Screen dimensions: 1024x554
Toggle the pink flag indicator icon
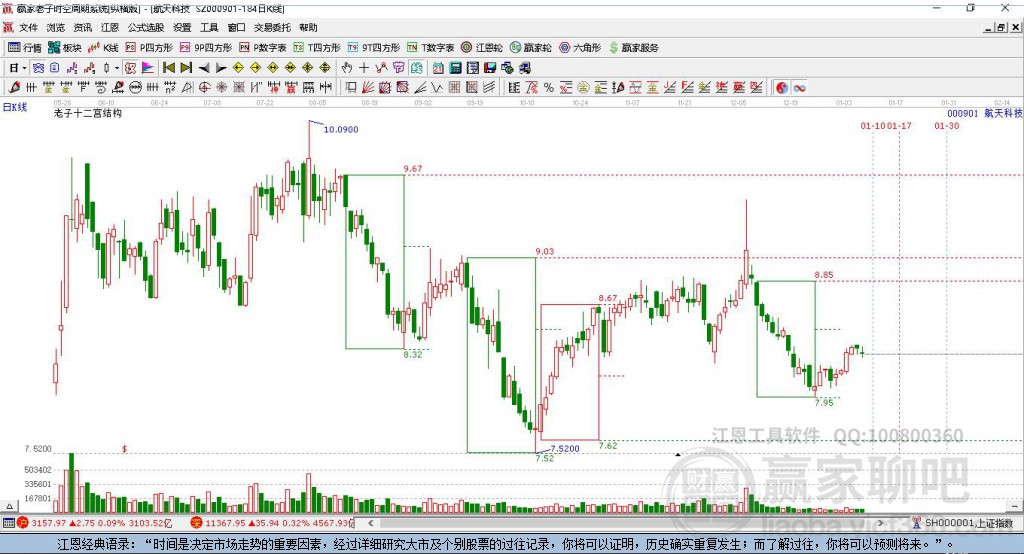coord(148,68)
